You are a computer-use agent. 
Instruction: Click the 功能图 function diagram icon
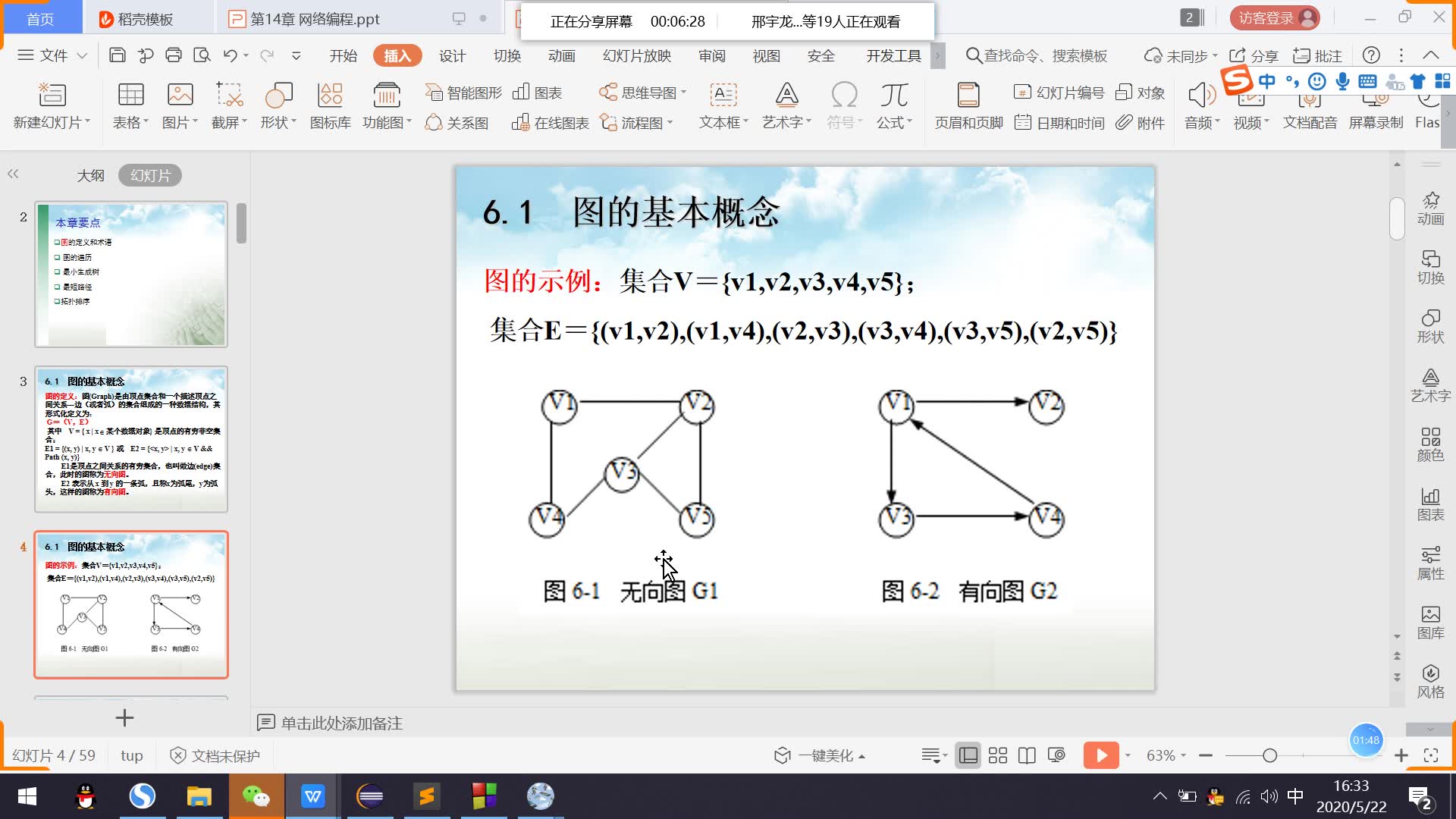pos(387,96)
